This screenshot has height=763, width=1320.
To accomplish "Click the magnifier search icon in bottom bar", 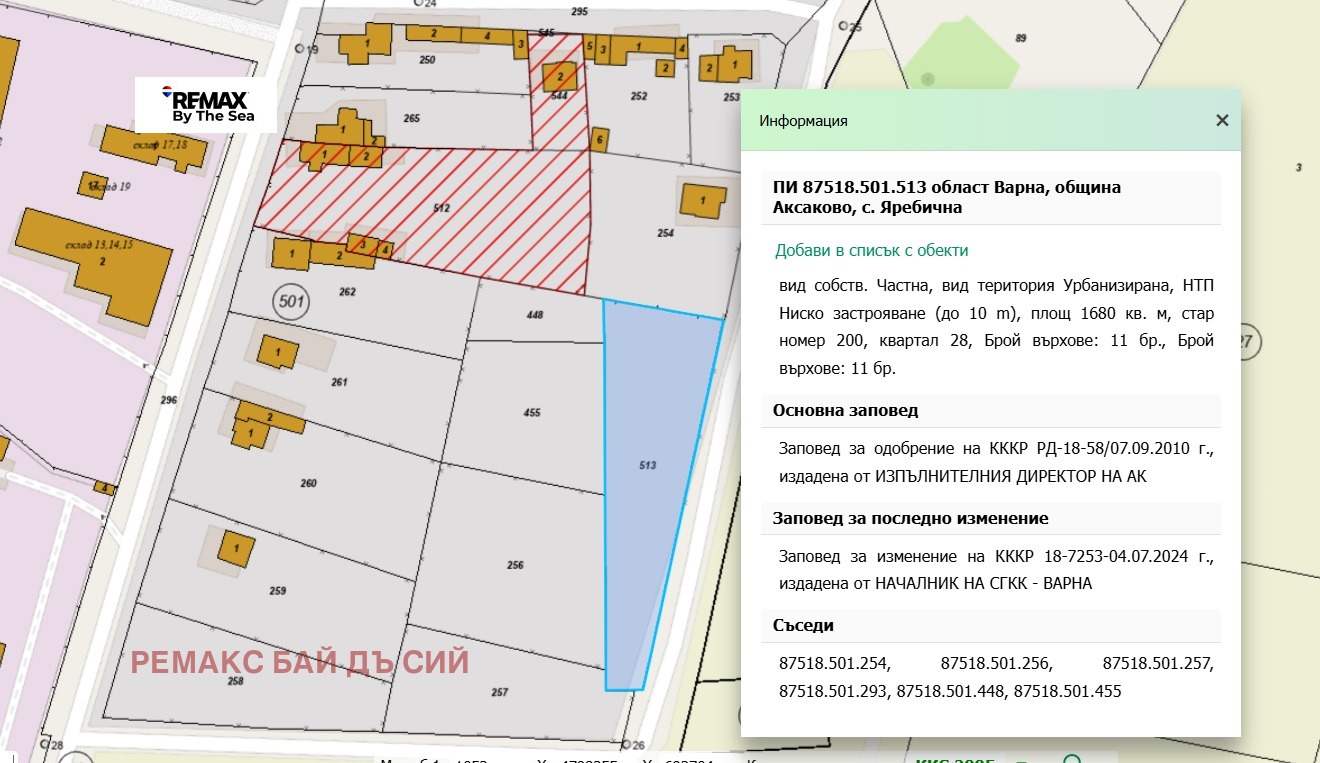I will point(1072,760).
